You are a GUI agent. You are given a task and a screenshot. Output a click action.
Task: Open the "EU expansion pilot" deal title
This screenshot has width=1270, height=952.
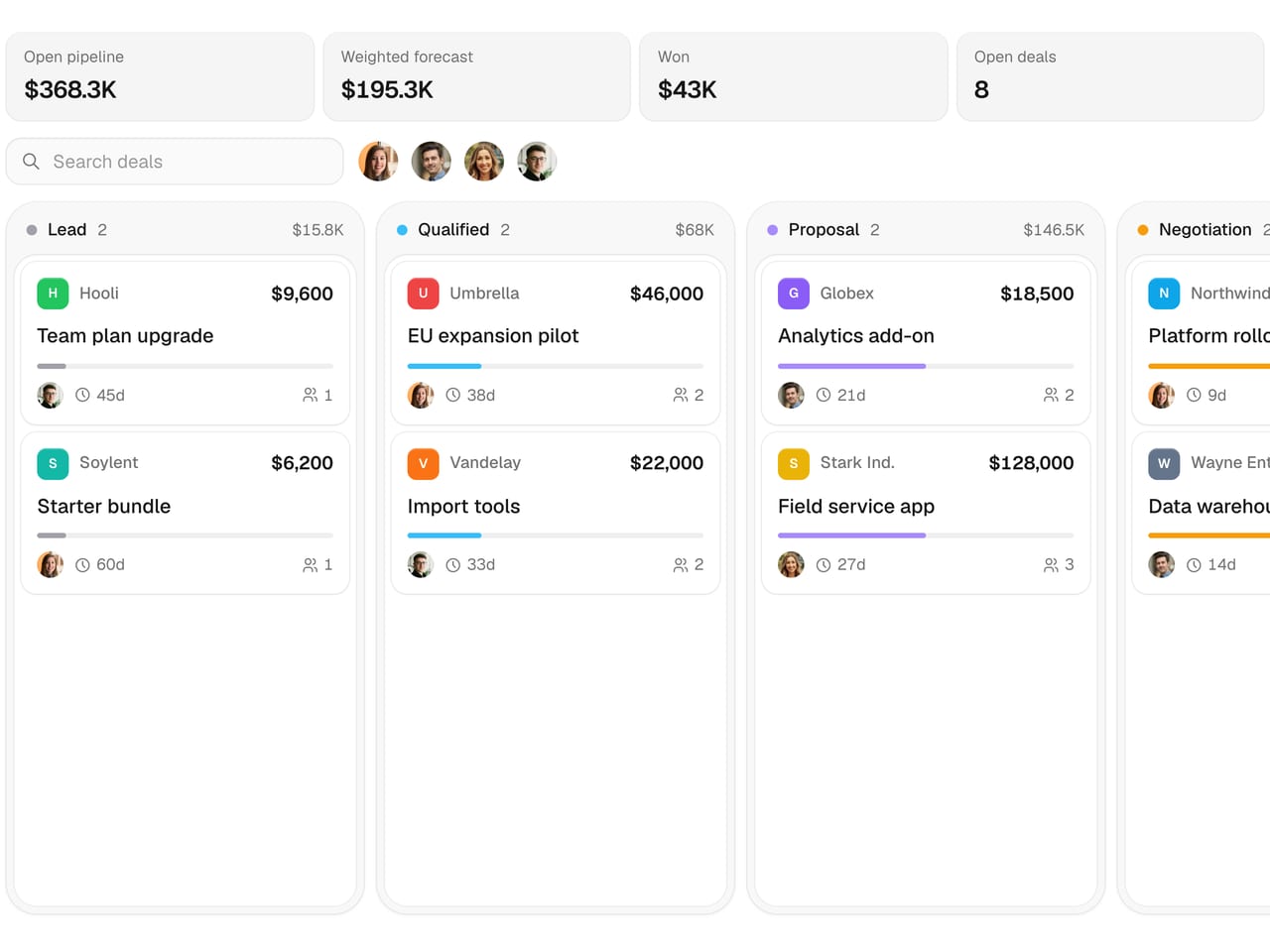pyautogui.click(x=493, y=336)
